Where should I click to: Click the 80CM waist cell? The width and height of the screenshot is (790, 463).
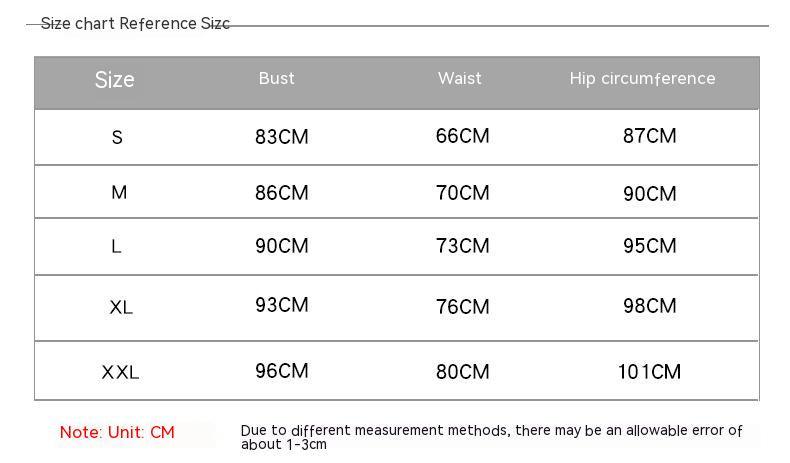click(463, 372)
